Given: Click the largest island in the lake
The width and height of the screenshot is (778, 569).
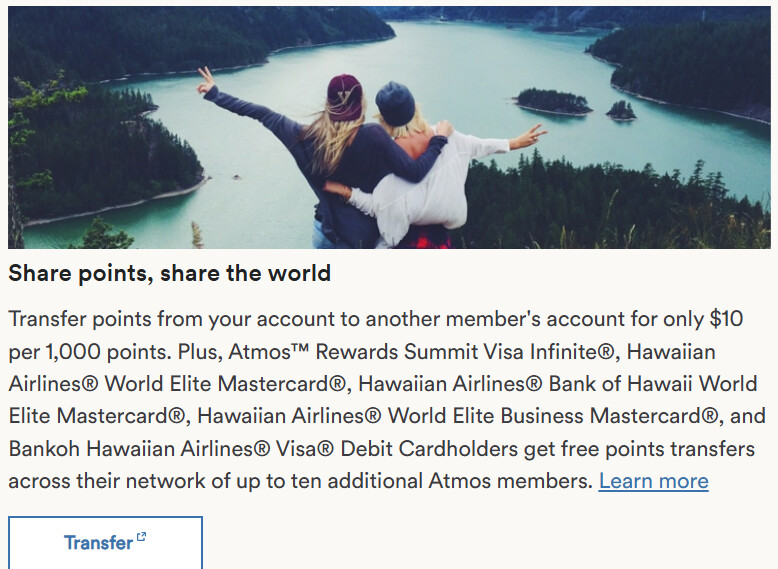Looking at the screenshot, I should (553, 101).
